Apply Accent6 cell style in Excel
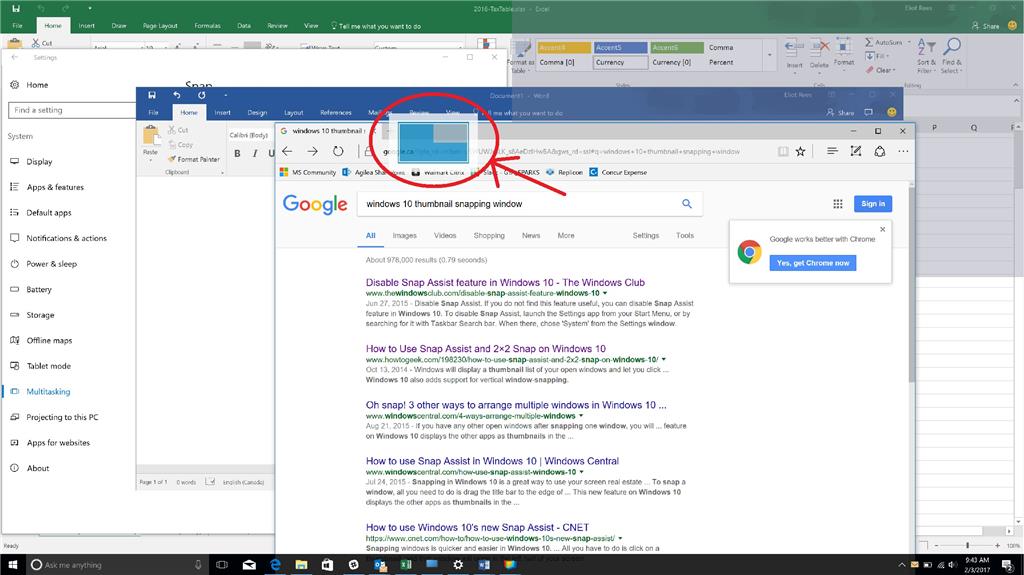The height and width of the screenshot is (575, 1024). (677, 48)
